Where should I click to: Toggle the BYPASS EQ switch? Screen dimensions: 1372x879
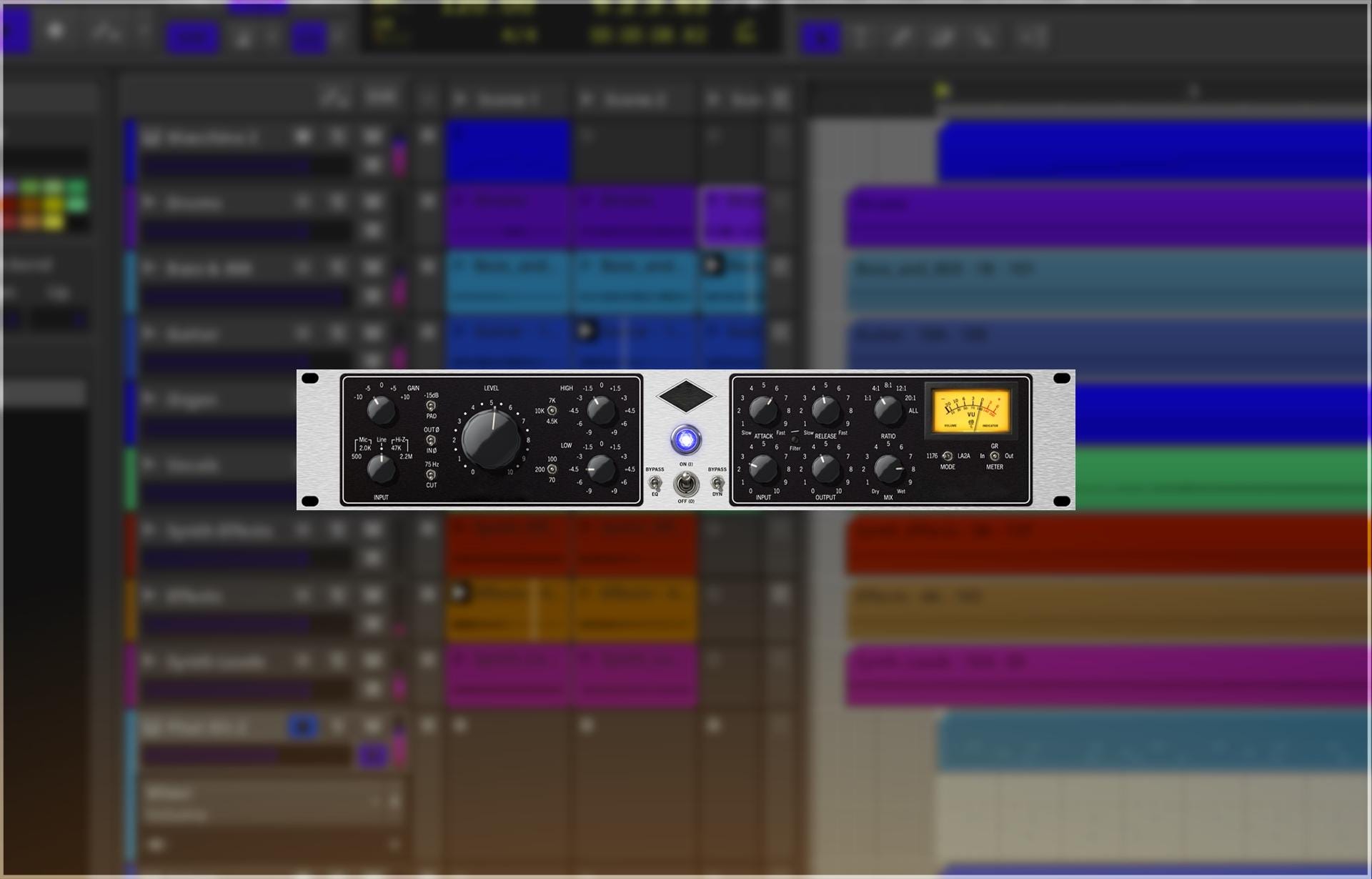[x=655, y=483]
